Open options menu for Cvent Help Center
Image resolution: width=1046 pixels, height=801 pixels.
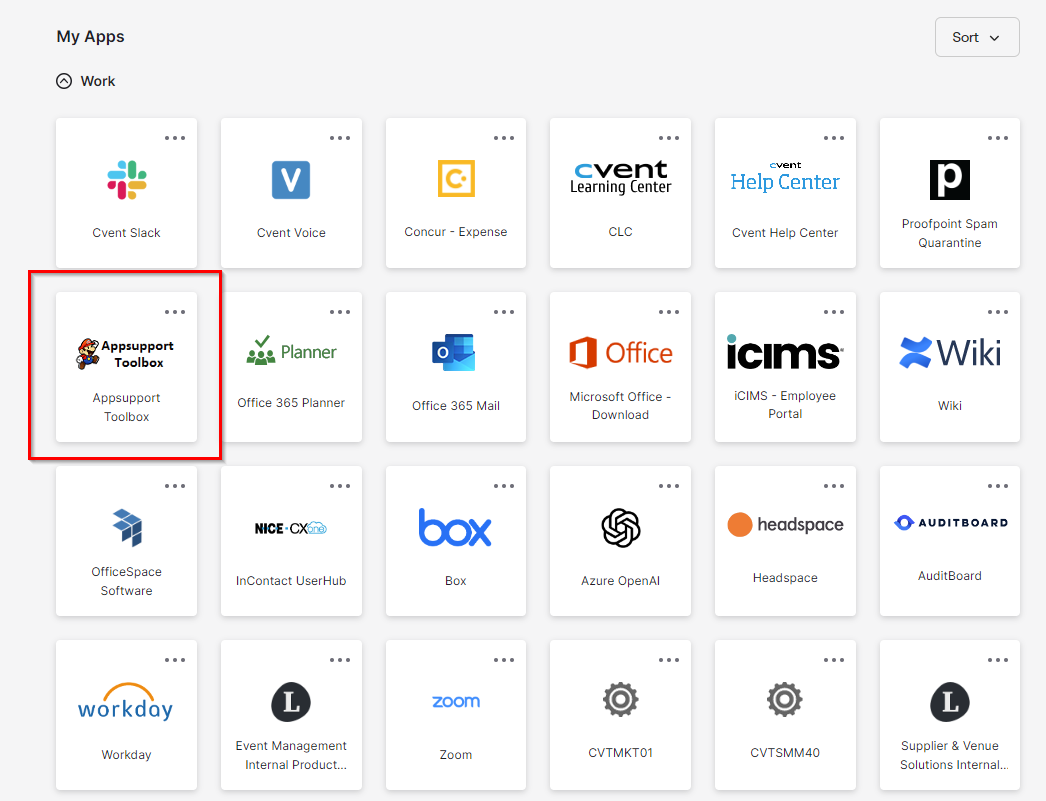[x=833, y=138]
